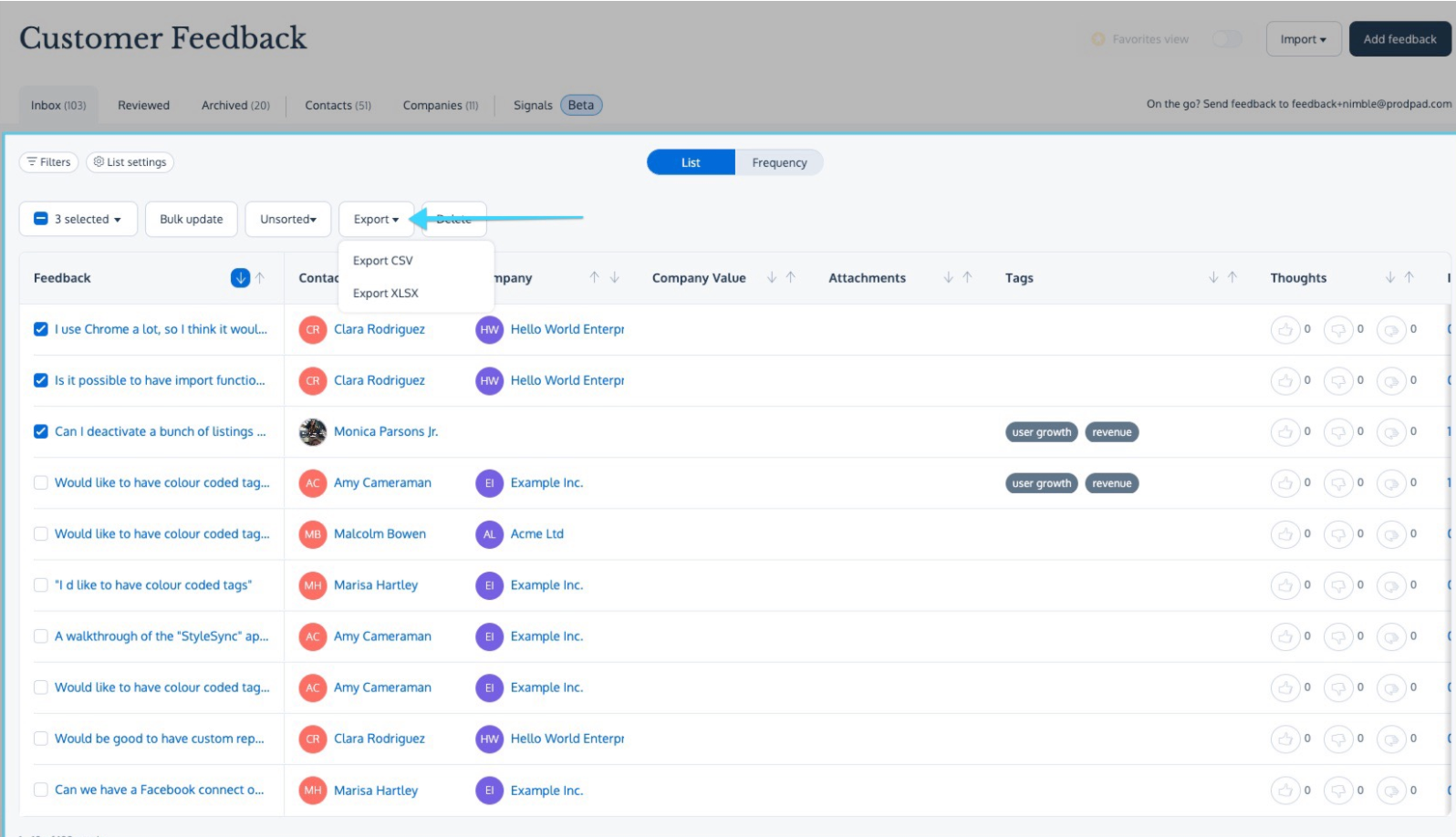Screen dimensions: 1456x837
Task: Switch to Frequency view
Action: [x=779, y=162]
